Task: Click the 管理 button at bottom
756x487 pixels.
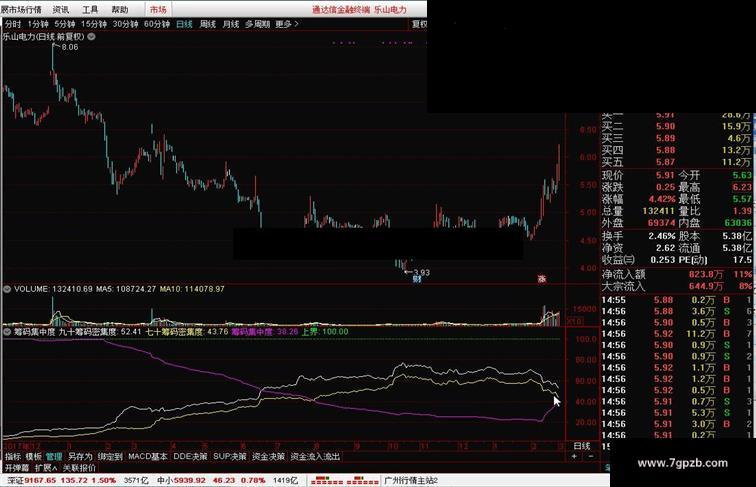Action: tap(54, 456)
